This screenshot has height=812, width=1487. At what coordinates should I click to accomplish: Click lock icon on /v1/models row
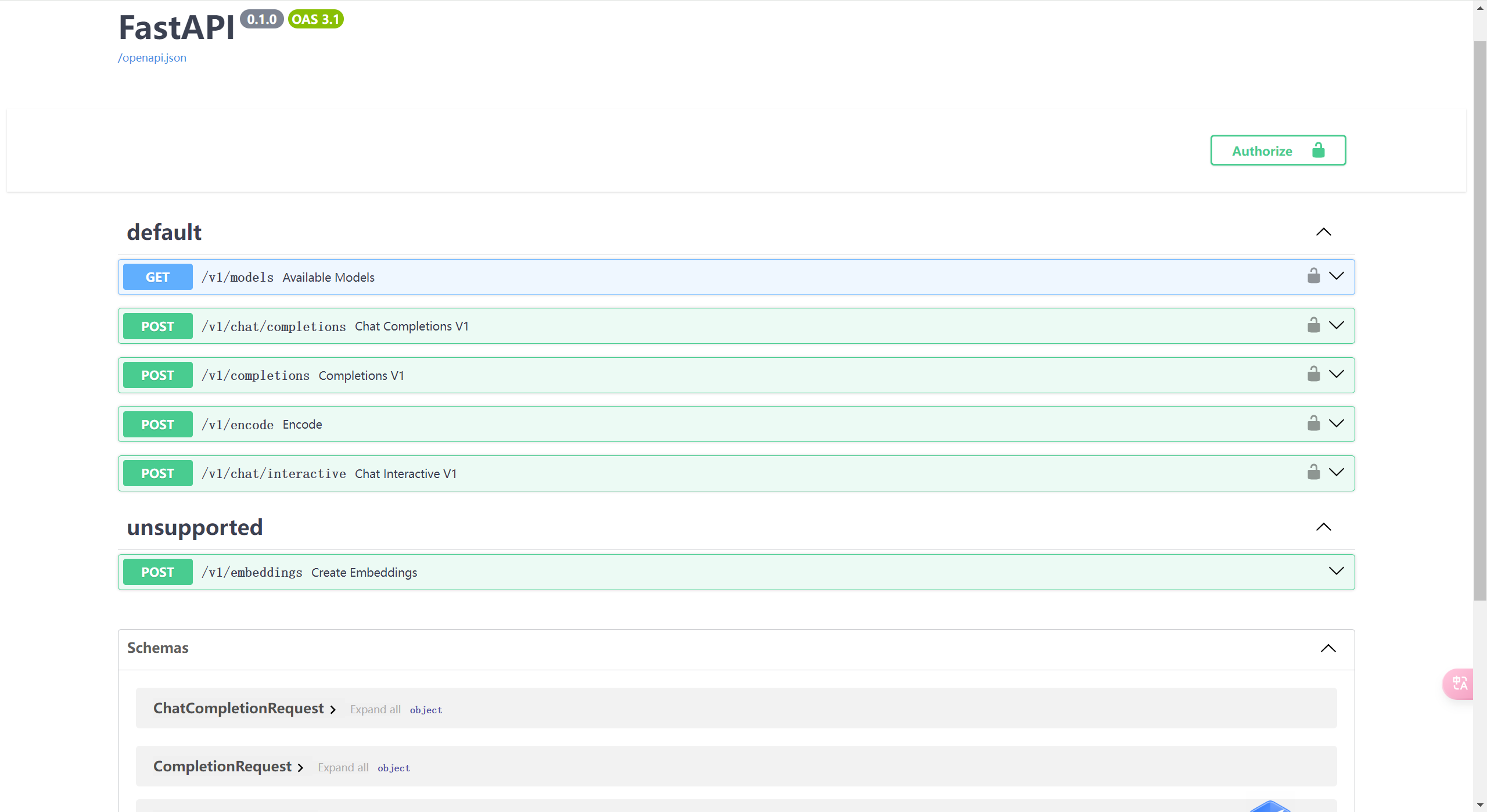1313,276
